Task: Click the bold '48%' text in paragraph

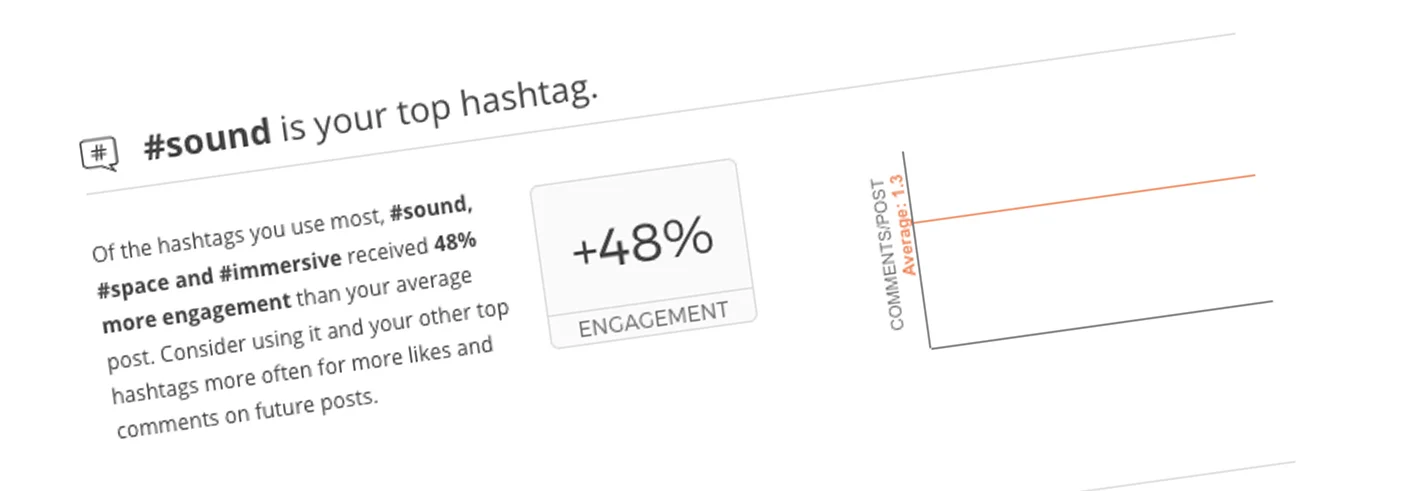Action: point(455,244)
